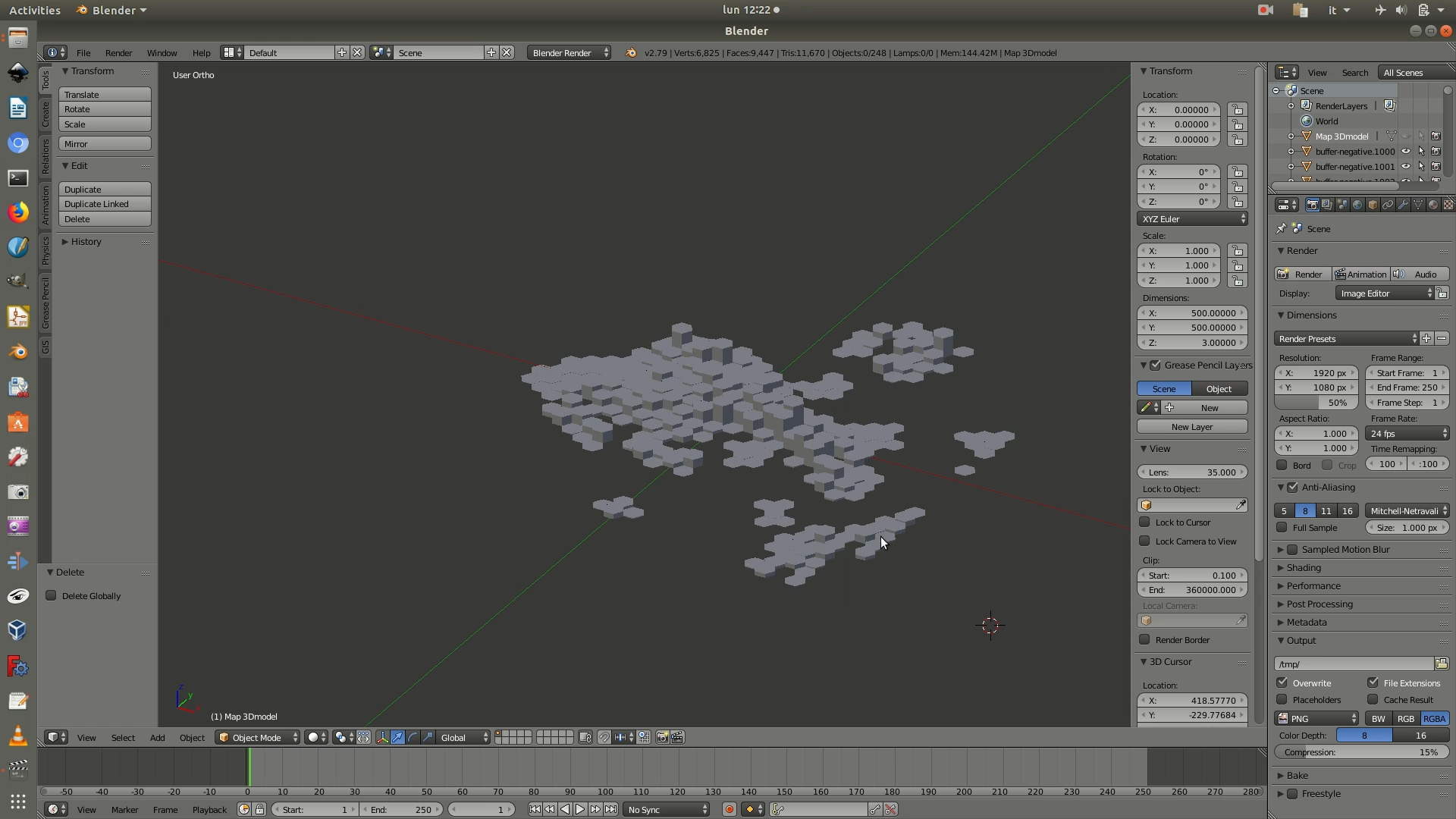Image resolution: width=1456 pixels, height=819 pixels.
Task: Enable Lock Camera to View checkbox
Action: pyautogui.click(x=1145, y=541)
